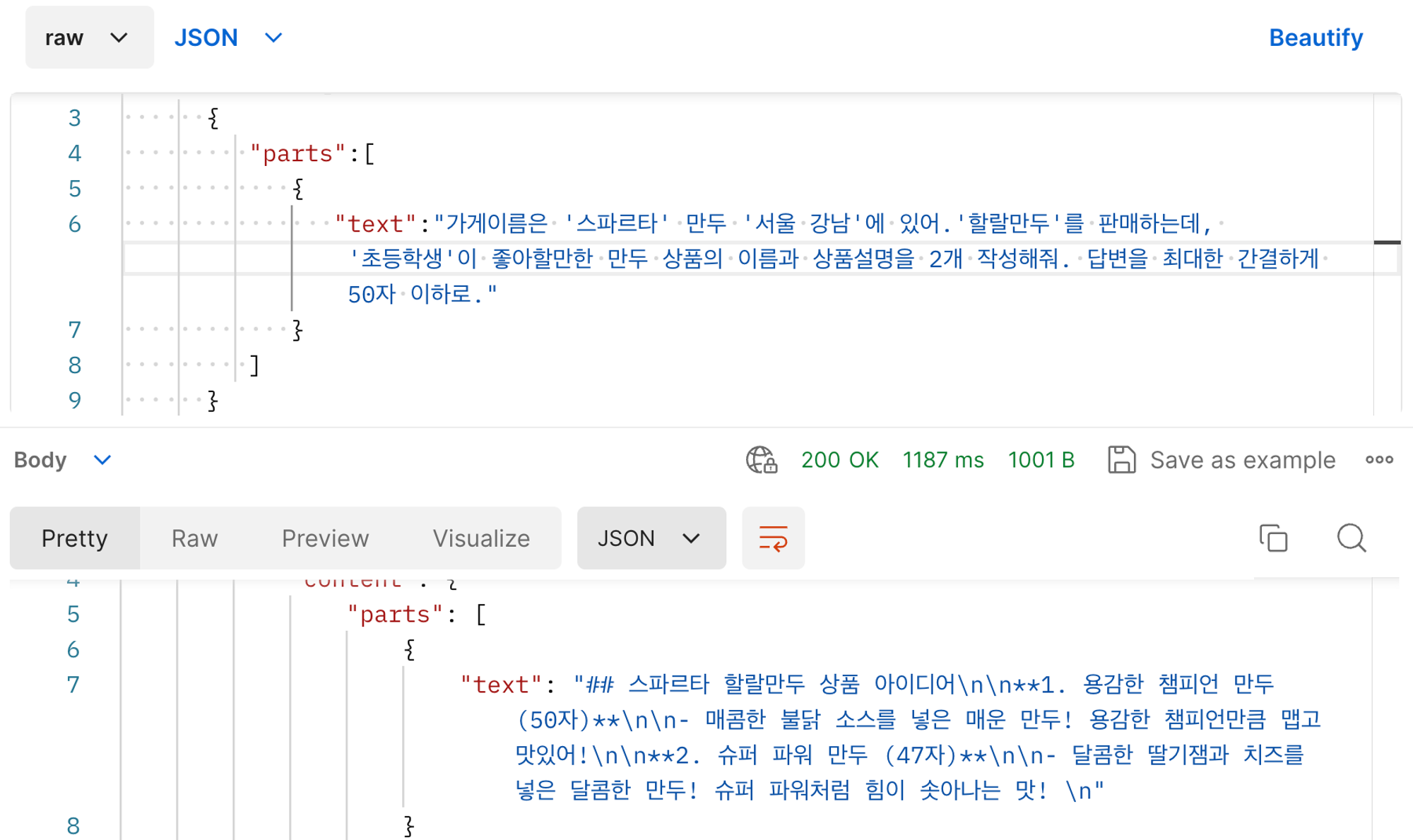Screen dimensions: 1413x840
Task: Open search in response with magnifier icon
Action: coord(1351,538)
